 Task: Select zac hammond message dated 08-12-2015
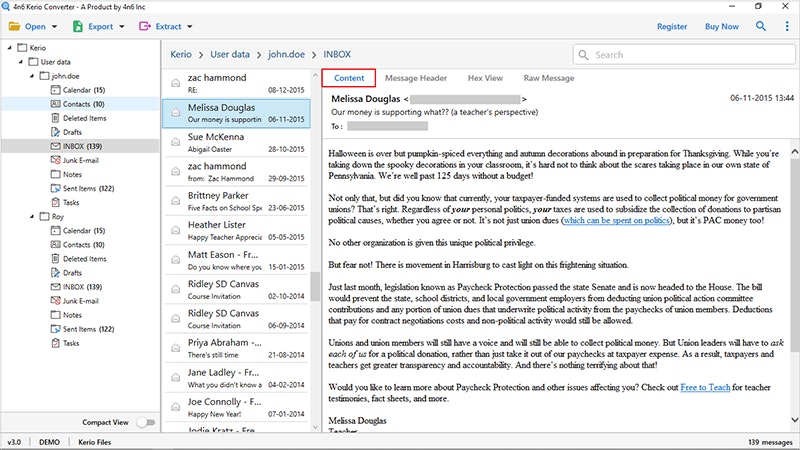236,84
